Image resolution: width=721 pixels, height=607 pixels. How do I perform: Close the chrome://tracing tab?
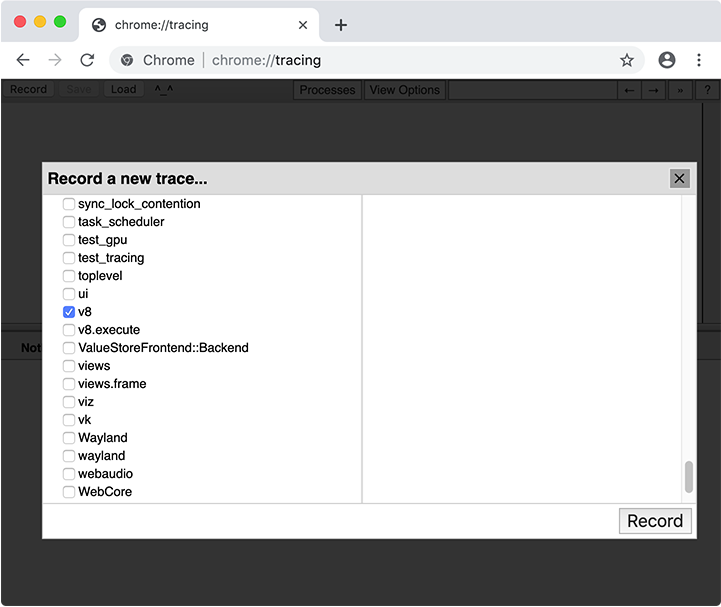click(303, 25)
